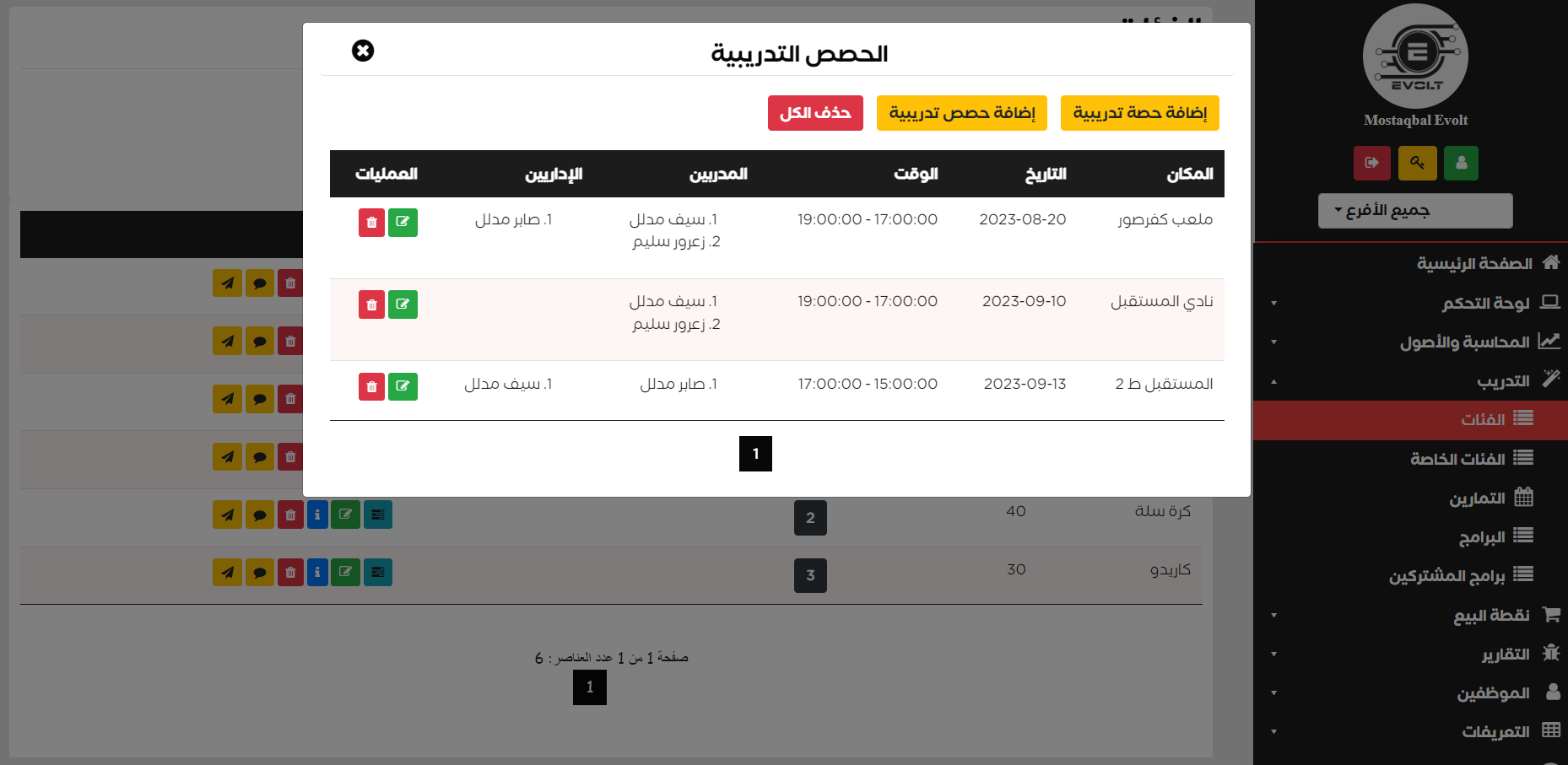1568x765 pixels.
Task: Open the جميع الأفرع branch dropdown
Action: click(1415, 211)
